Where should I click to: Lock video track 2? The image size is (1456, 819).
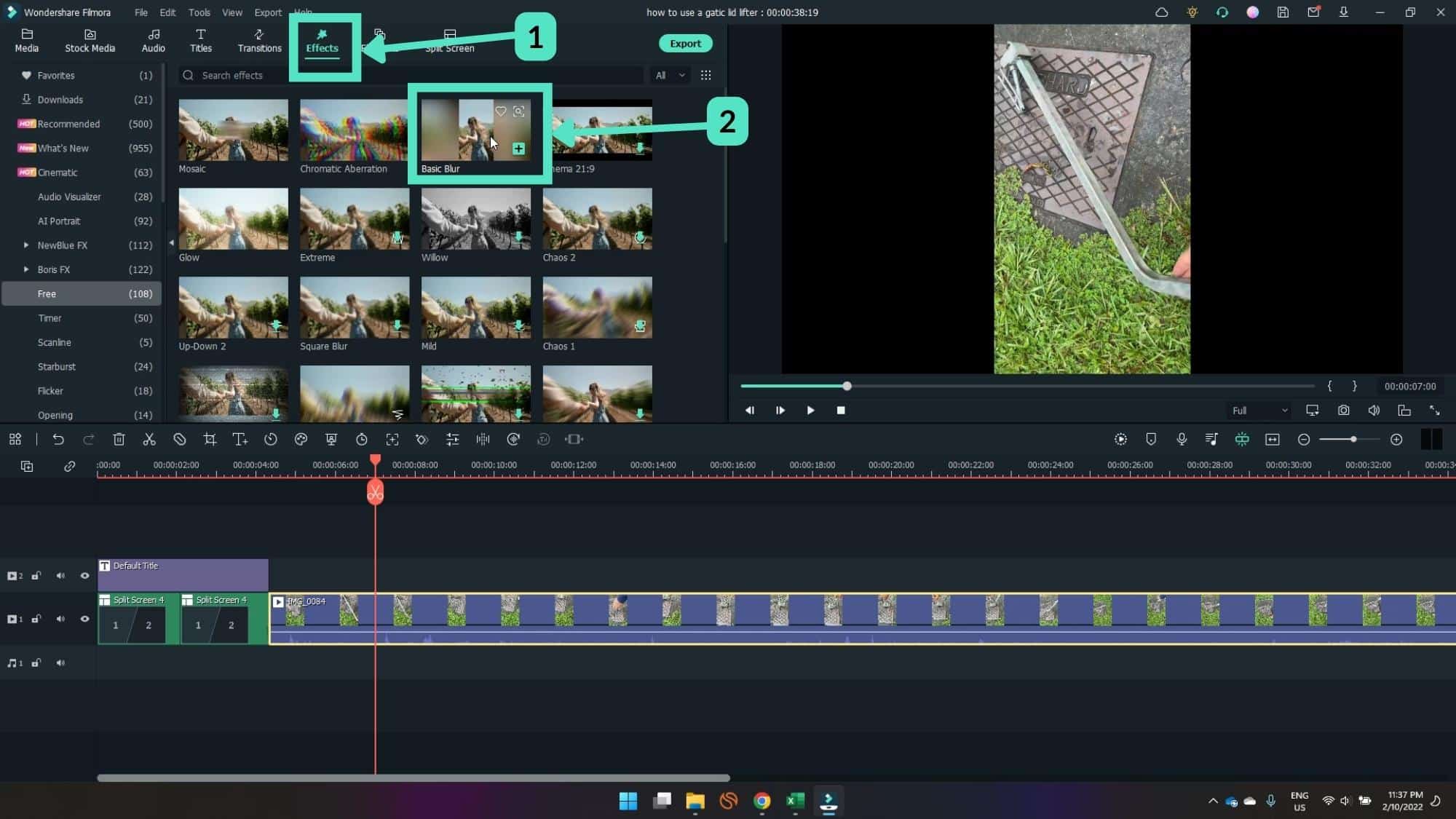click(x=36, y=576)
